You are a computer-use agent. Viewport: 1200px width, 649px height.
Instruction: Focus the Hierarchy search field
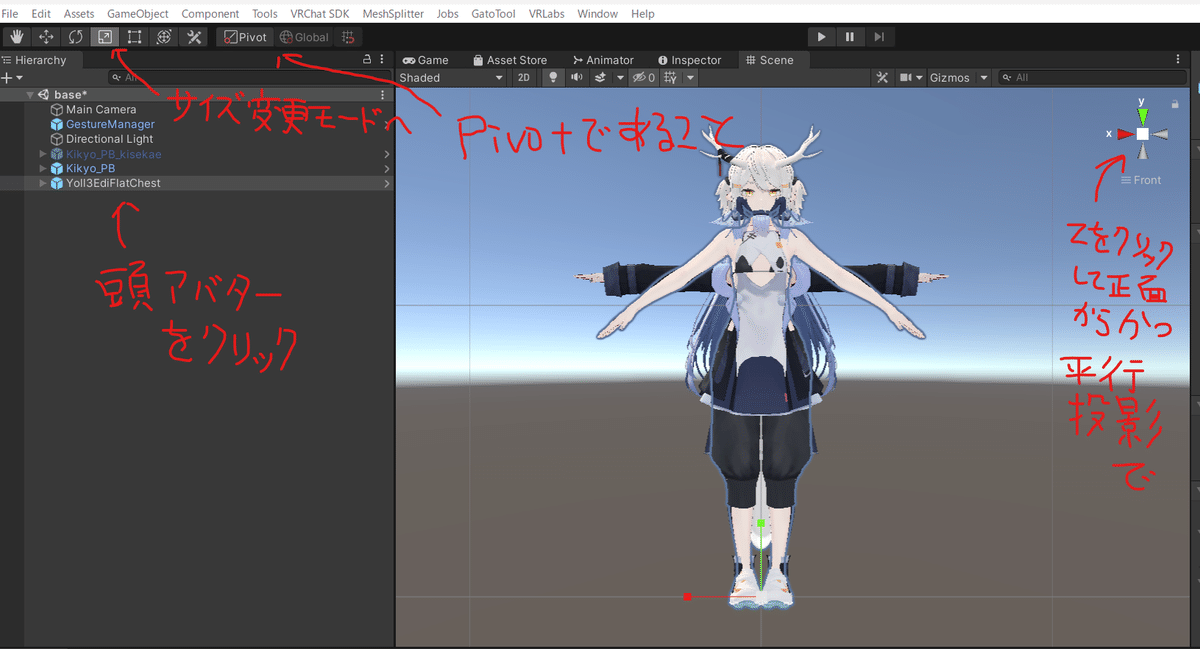(x=248, y=77)
